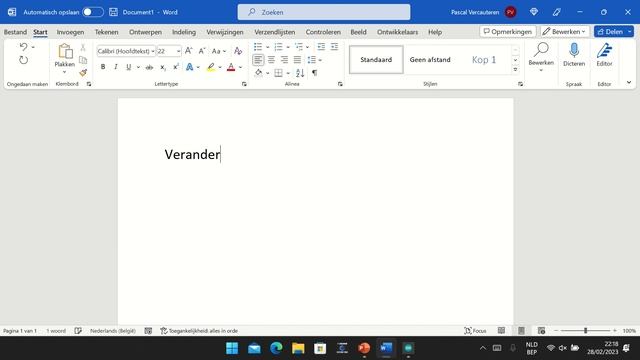Apply text effects blue A icon

pos(189,67)
